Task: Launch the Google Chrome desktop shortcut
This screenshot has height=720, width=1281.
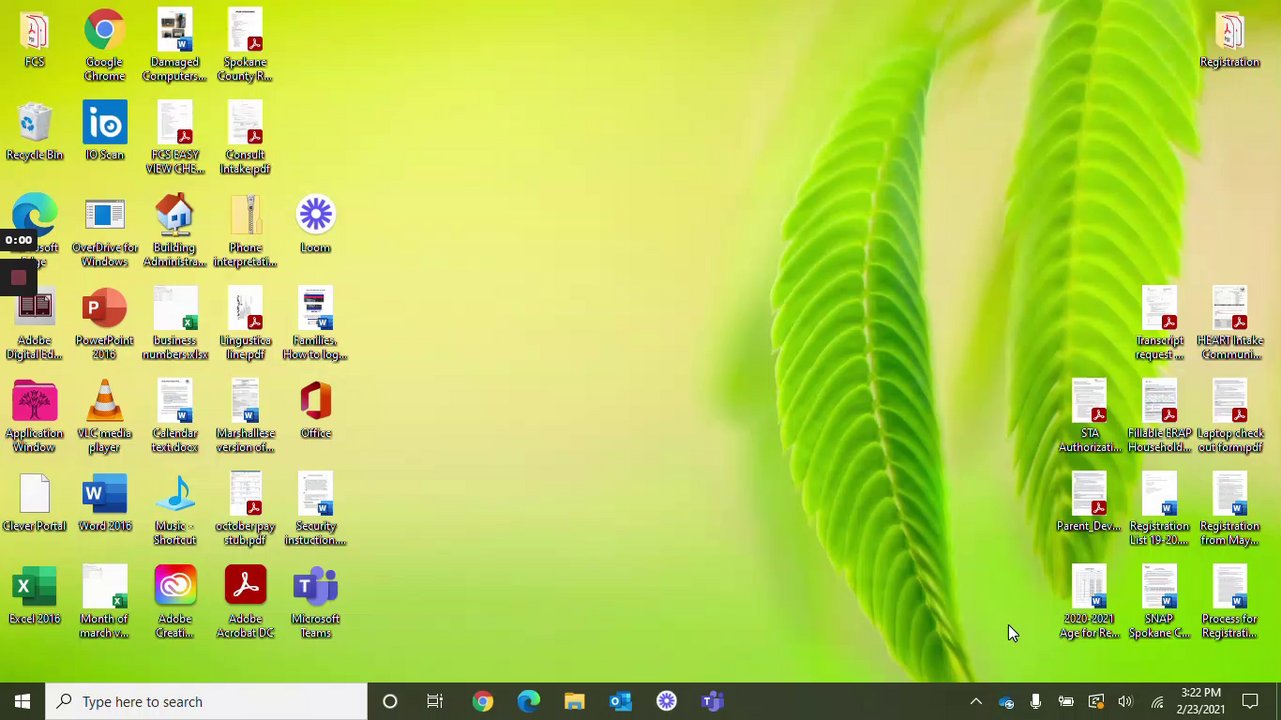Action: 104,46
